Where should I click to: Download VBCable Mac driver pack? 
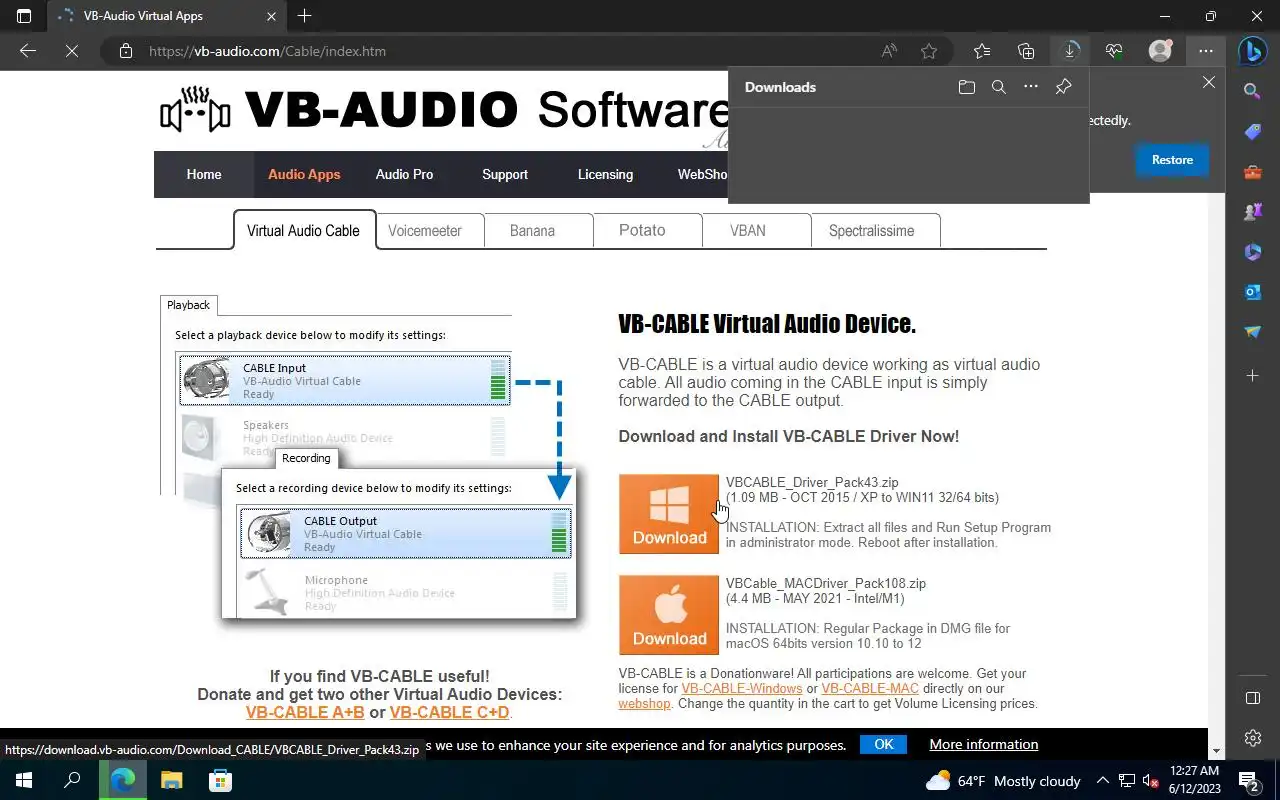(x=669, y=615)
